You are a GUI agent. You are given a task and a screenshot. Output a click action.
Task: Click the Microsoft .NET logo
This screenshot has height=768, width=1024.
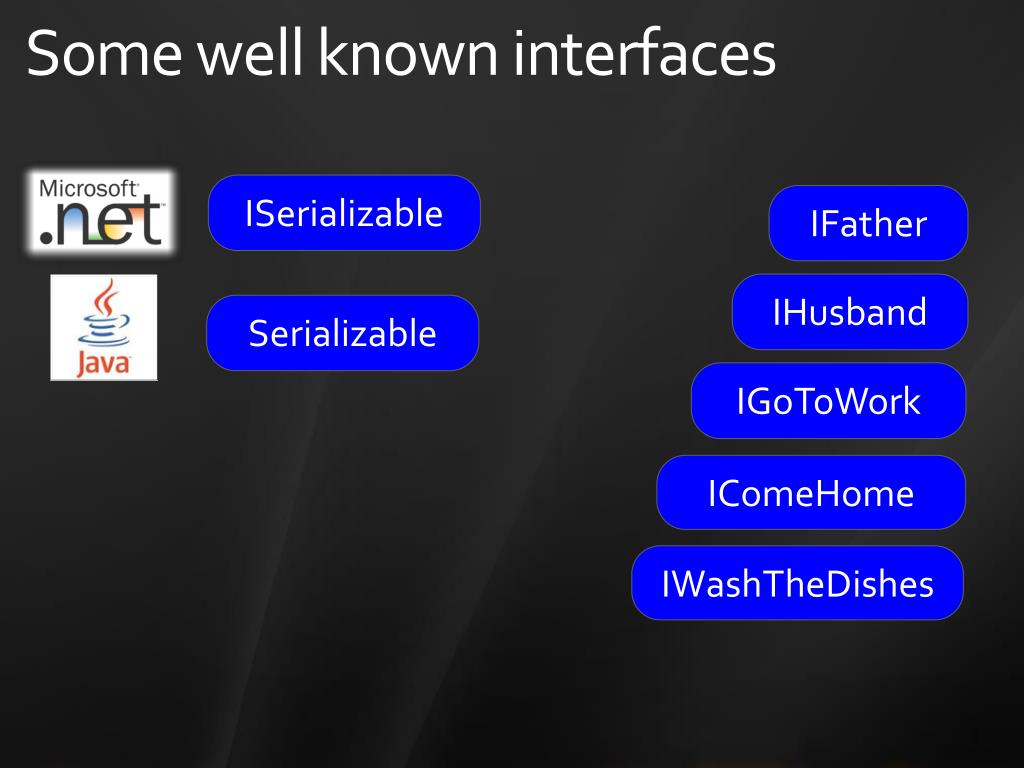[101, 212]
